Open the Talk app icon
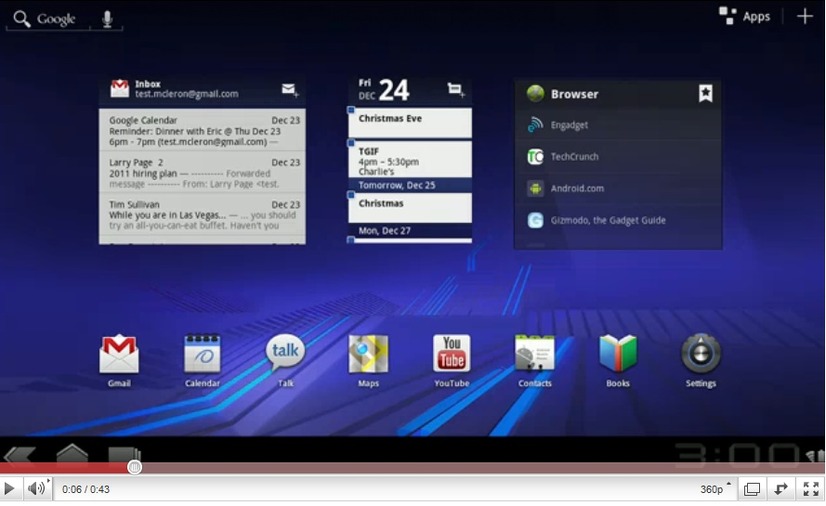826x506 pixels. click(285, 352)
